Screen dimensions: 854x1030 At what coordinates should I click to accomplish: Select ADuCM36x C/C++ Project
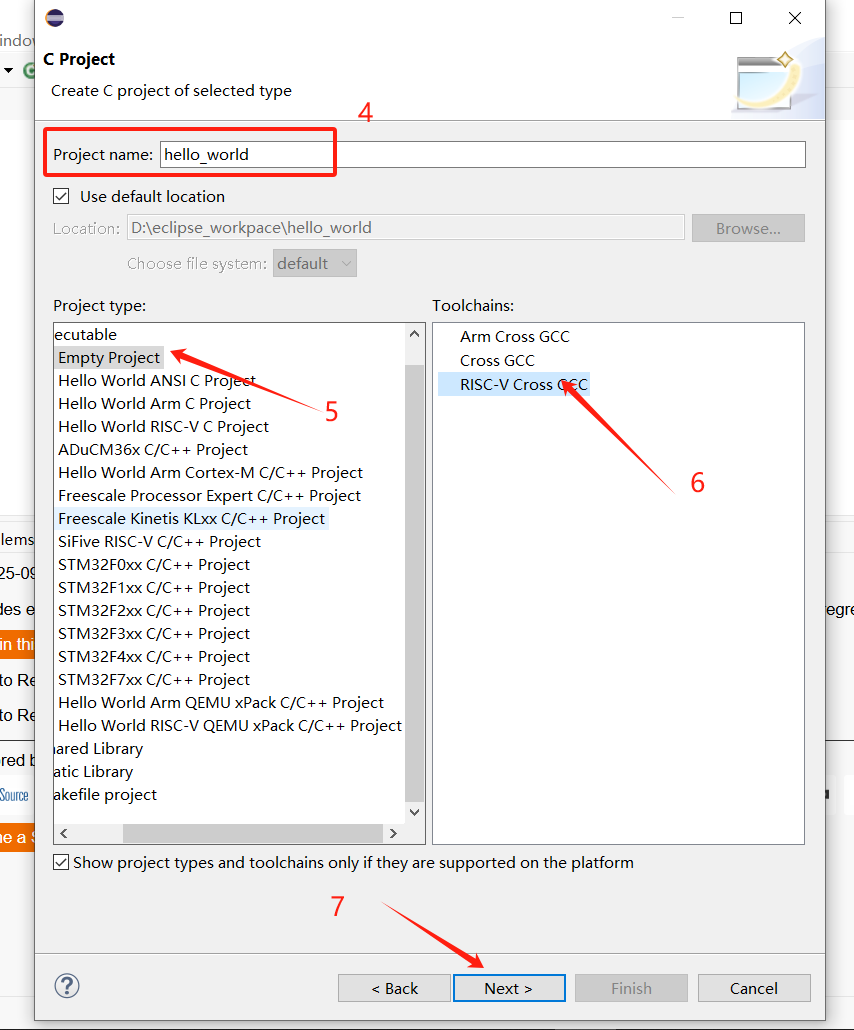point(153,450)
